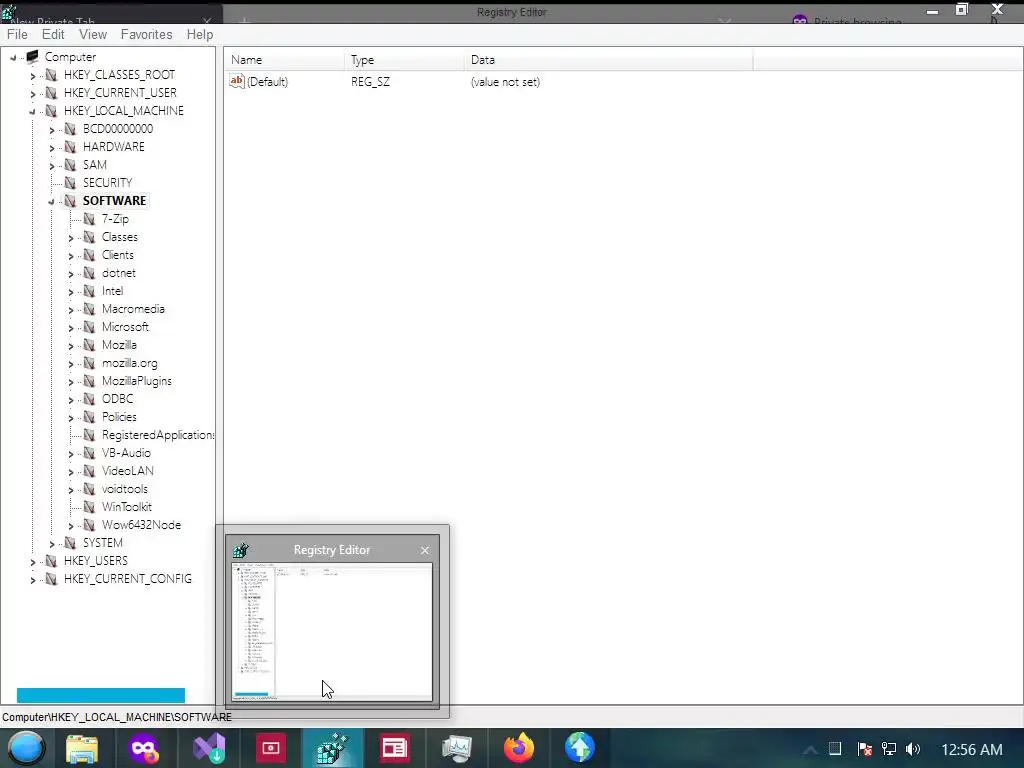Click the SOFTWARE key folder icon
Image resolution: width=1024 pixels, height=768 pixels.
pos(70,200)
